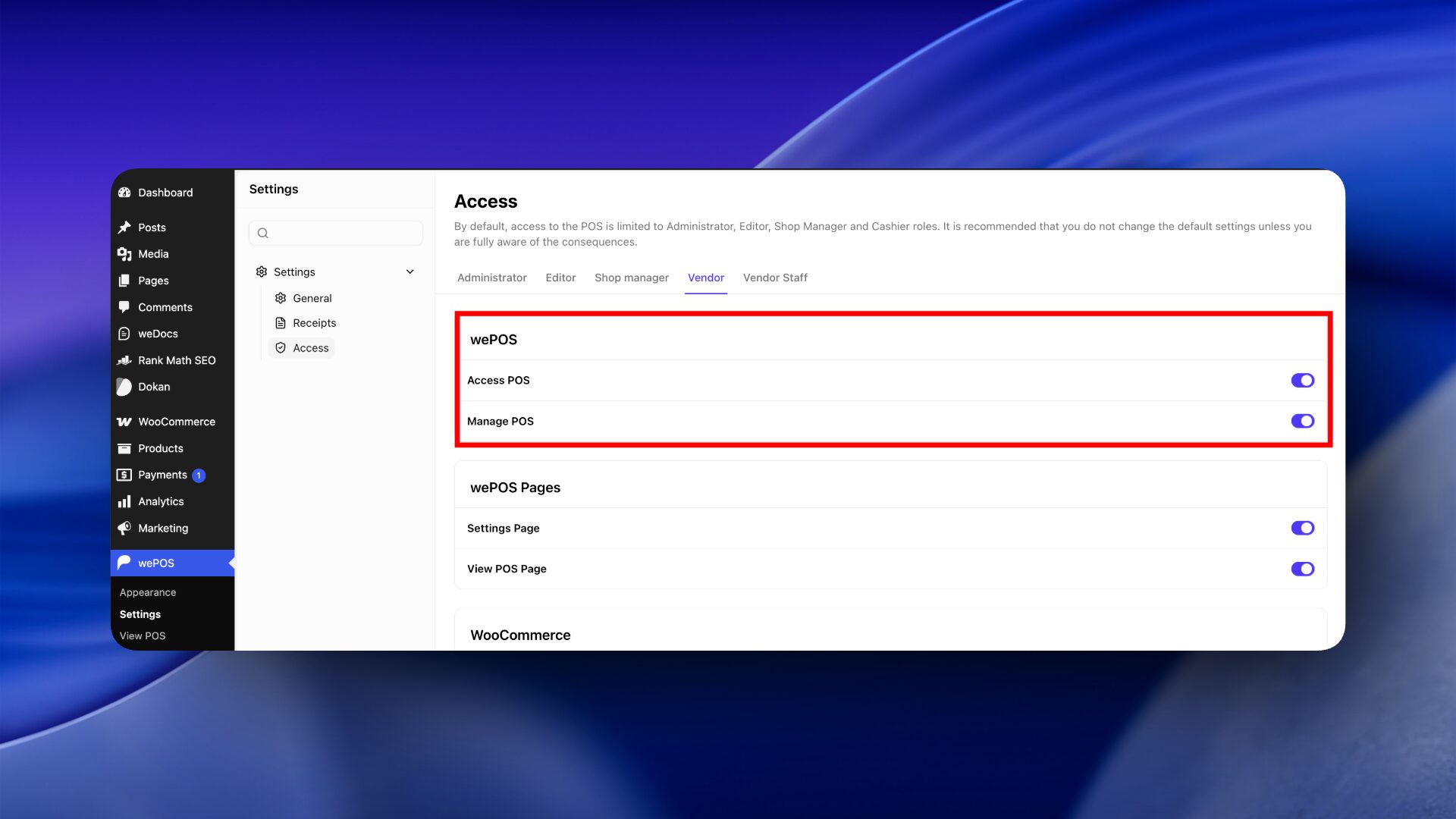Click the Manage POS label

tap(500, 421)
